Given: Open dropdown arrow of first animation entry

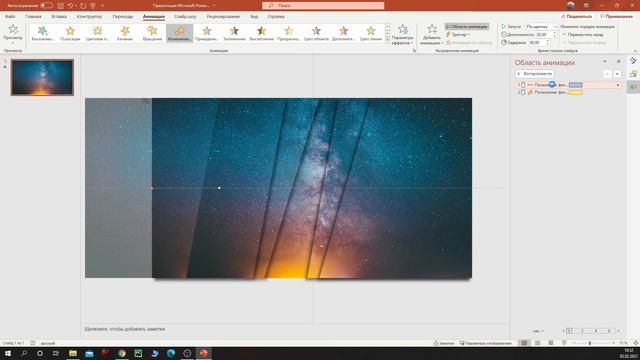Looking at the screenshot, I should coord(618,85).
